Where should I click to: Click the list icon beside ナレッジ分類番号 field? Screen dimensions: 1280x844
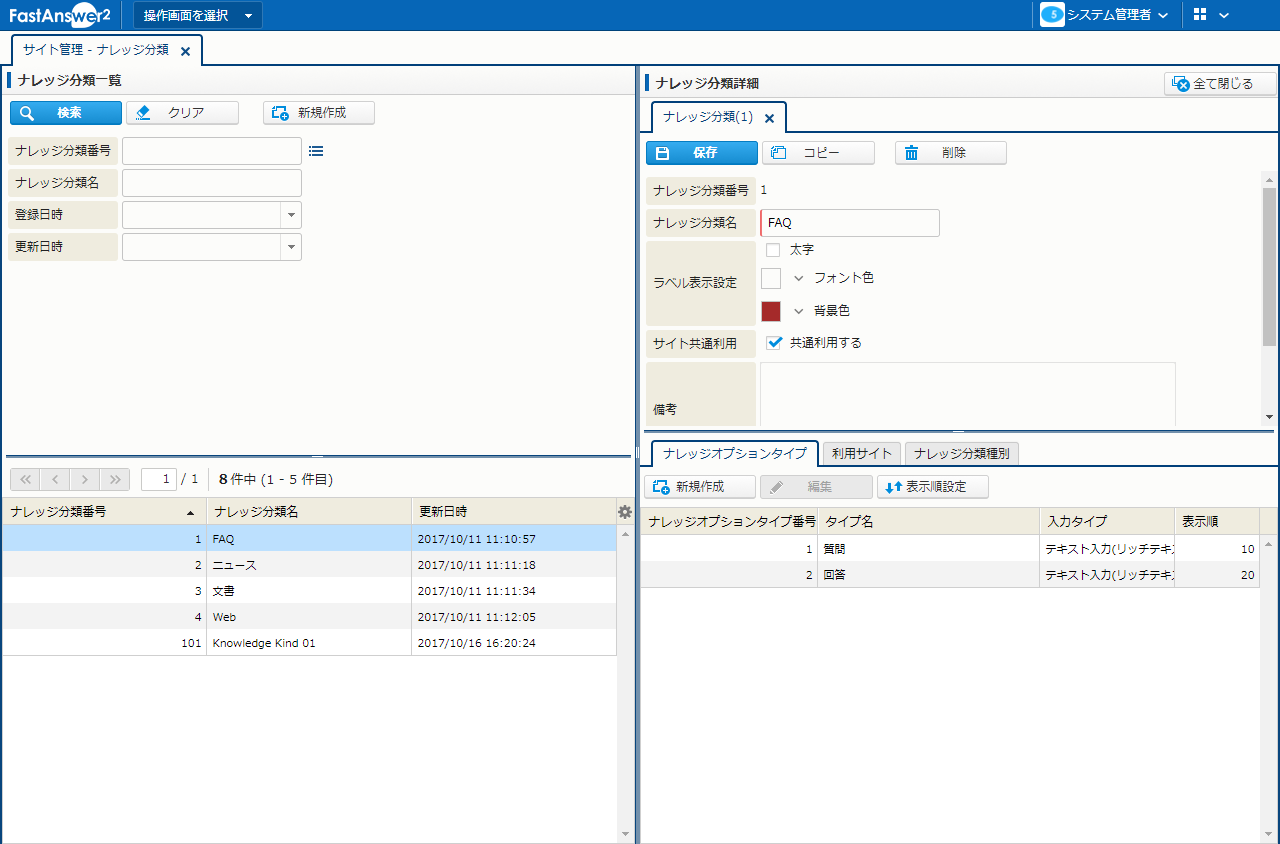click(x=316, y=151)
